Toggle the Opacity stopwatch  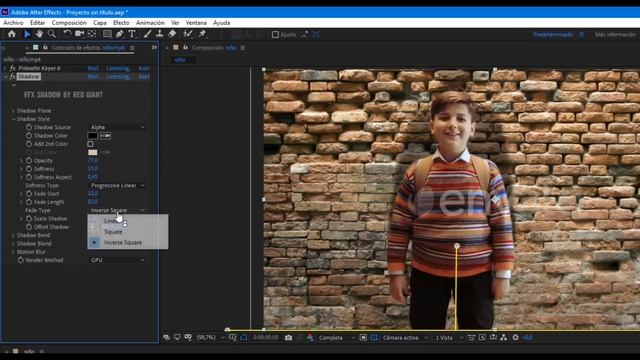[x=29, y=160]
